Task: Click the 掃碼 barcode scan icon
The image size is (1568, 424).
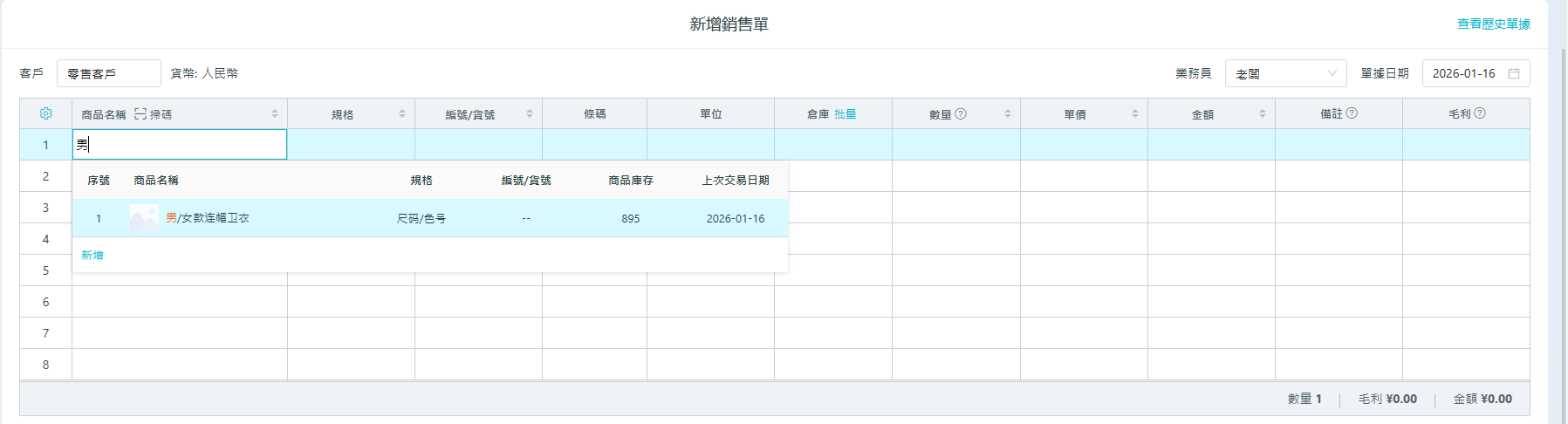Action: click(x=140, y=114)
